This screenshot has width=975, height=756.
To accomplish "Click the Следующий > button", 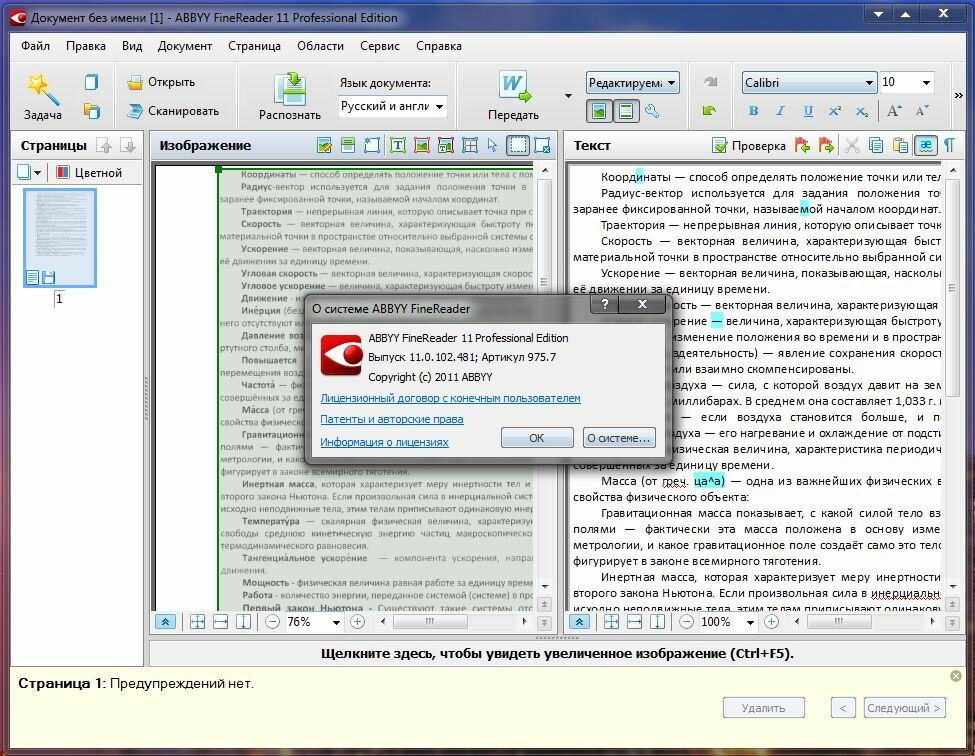I will tap(904, 708).
